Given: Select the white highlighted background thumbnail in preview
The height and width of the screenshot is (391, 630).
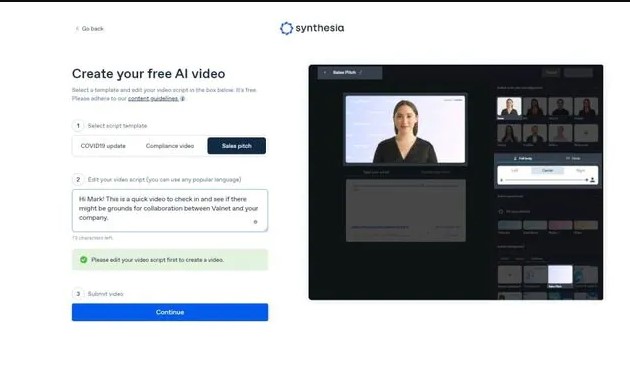Looking at the screenshot, I should tap(560, 274).
